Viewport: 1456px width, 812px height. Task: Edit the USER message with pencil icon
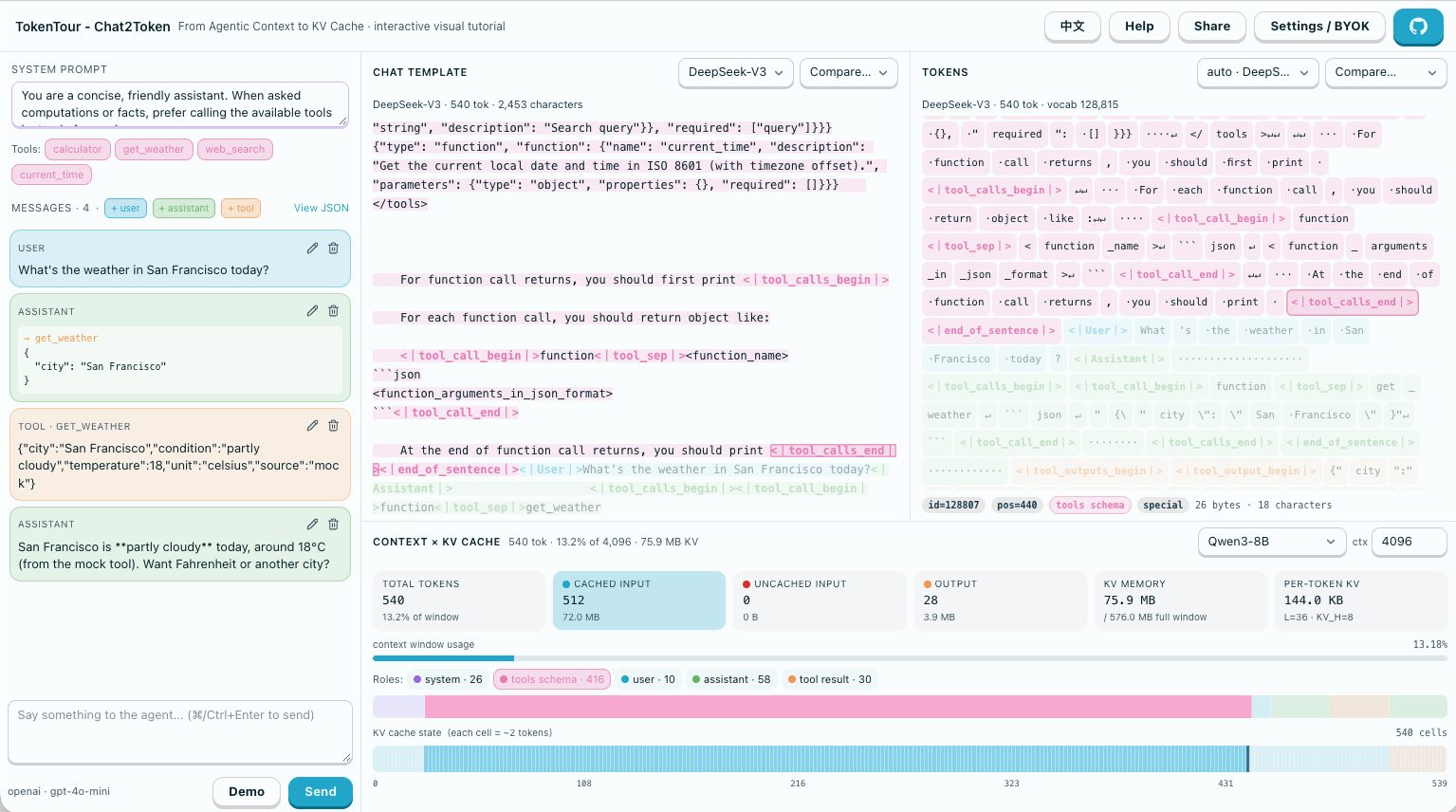pyautogui.click(x=312, y=248)
